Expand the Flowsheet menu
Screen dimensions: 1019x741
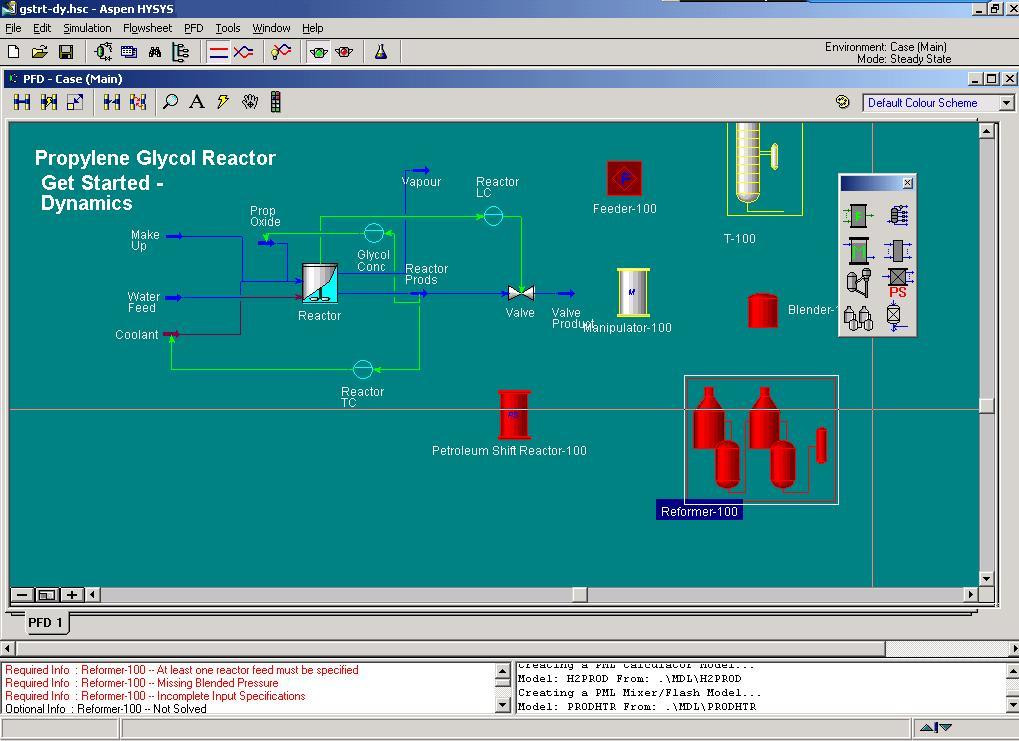147,28
